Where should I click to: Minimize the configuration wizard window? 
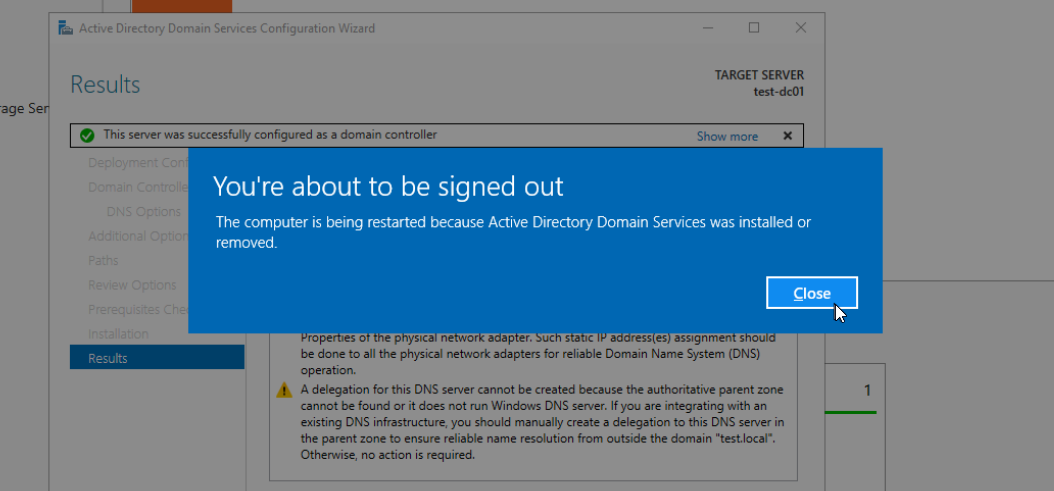pos(708,28)
